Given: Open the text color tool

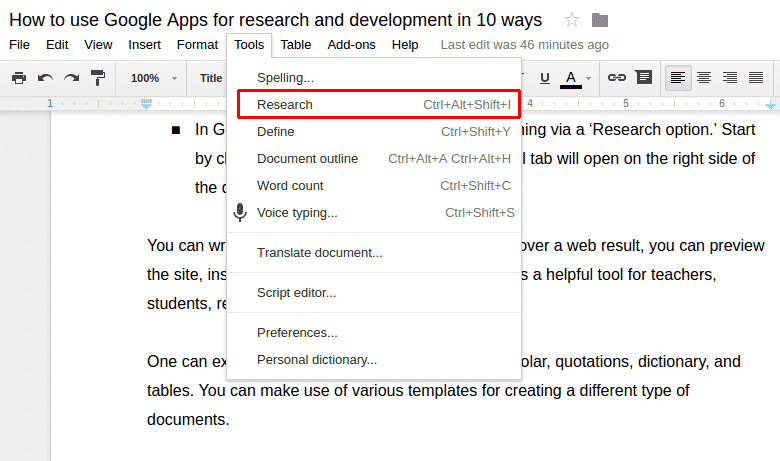Looking at the screenshot, I should point(571,79).
